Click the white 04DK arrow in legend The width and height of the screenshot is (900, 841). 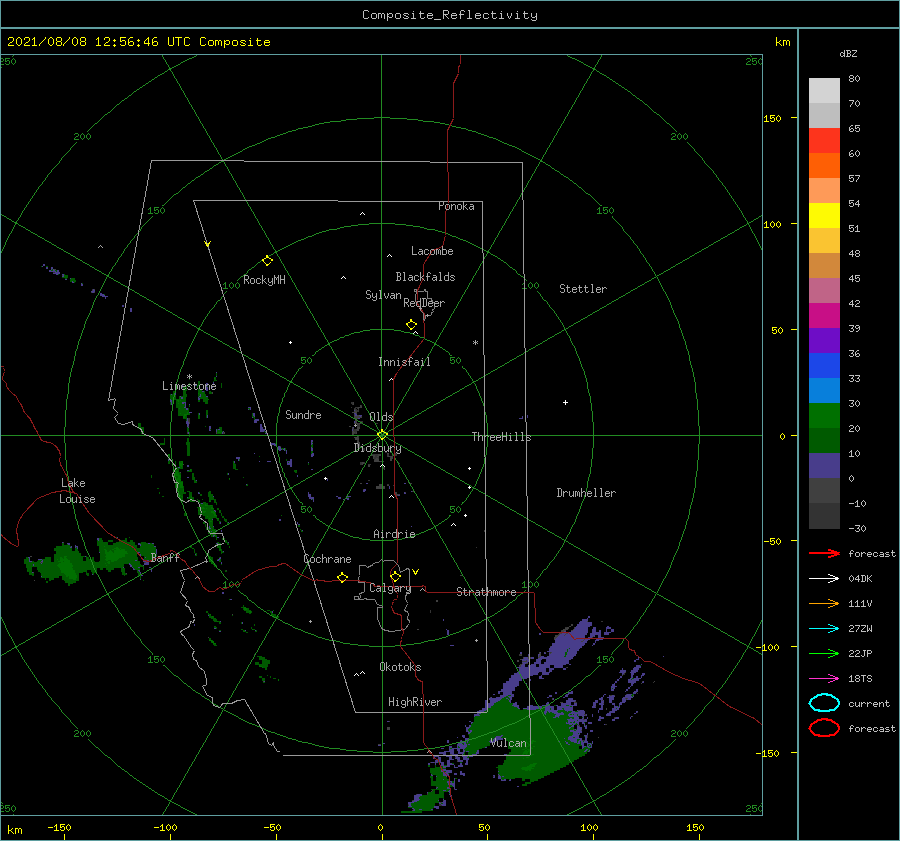point(824,578)
